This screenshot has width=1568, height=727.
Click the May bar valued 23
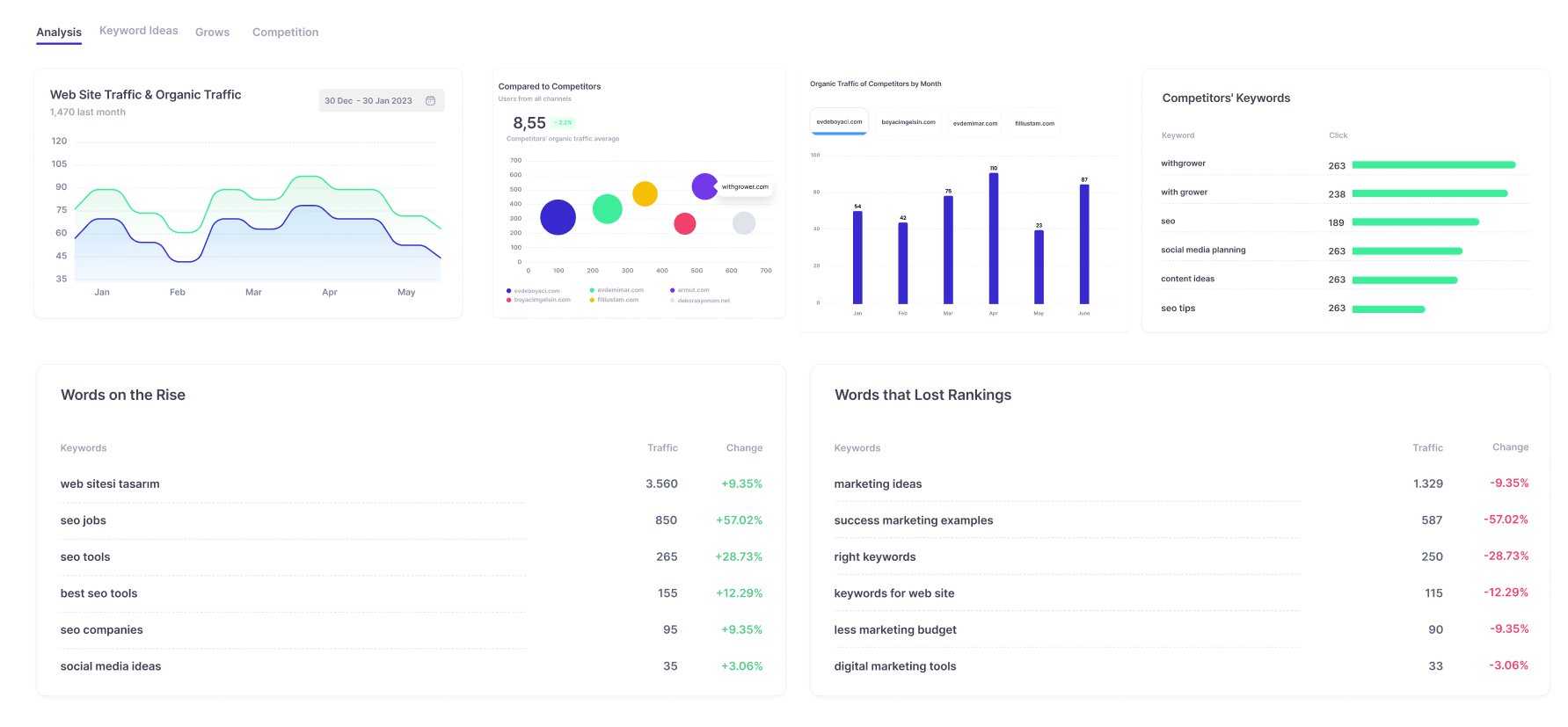click(1039, 266)
